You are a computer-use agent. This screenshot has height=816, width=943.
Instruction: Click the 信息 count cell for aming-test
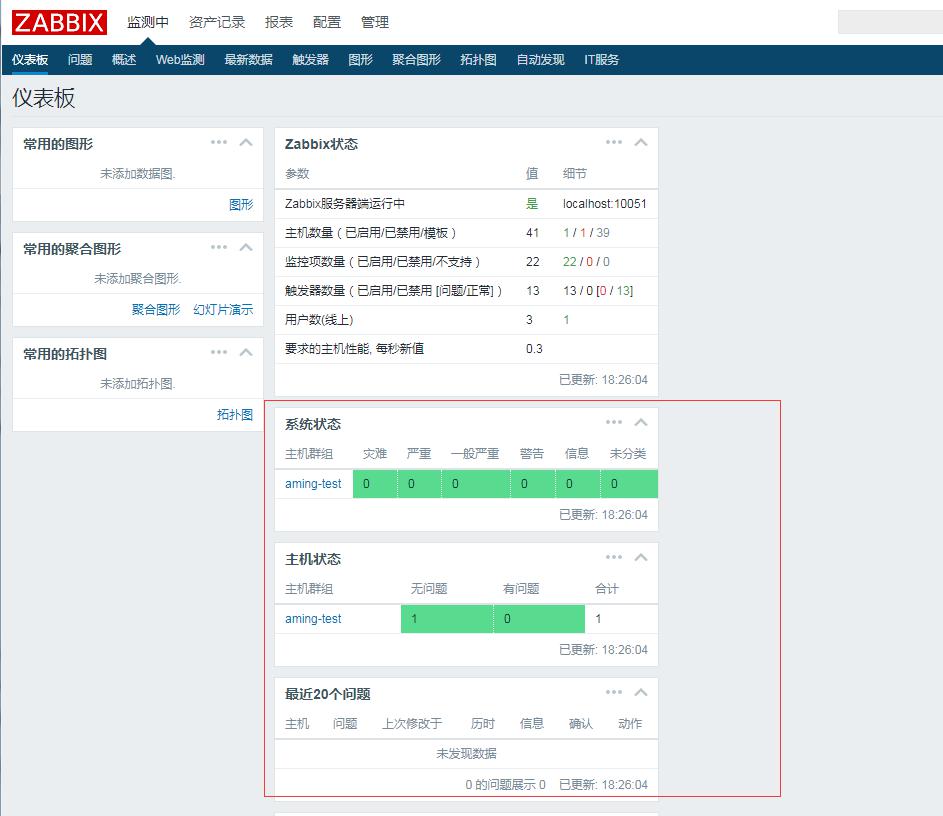click(578, 483)
